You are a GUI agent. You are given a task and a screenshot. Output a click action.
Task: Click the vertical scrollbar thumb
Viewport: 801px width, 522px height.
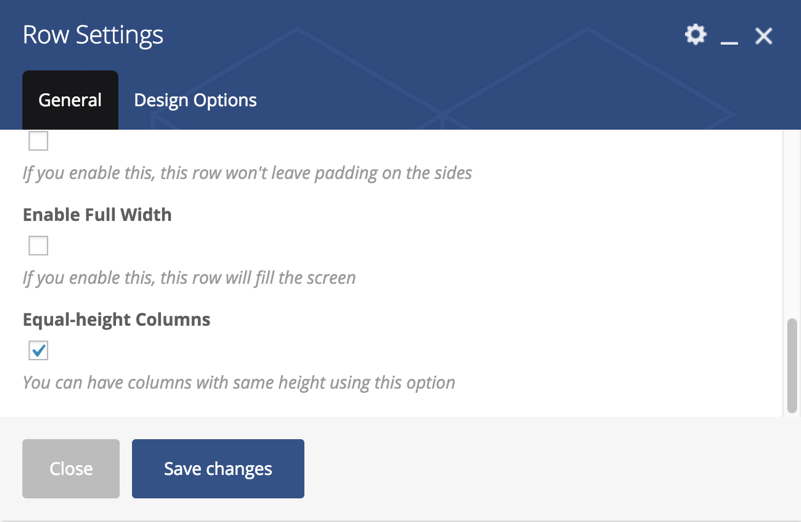(792, 366)
